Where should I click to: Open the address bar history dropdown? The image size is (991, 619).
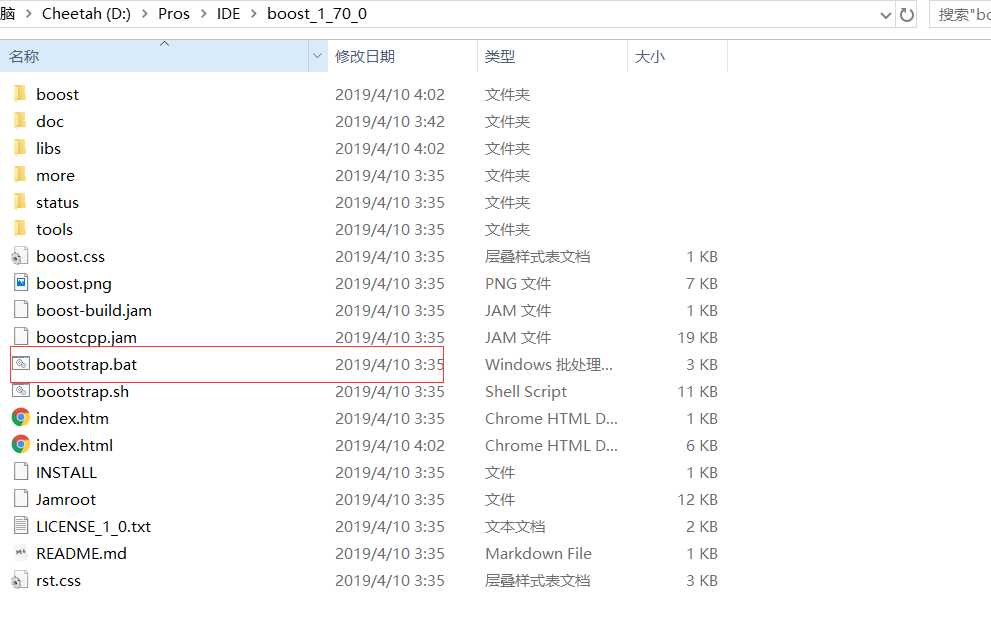(x=885, y=15)
